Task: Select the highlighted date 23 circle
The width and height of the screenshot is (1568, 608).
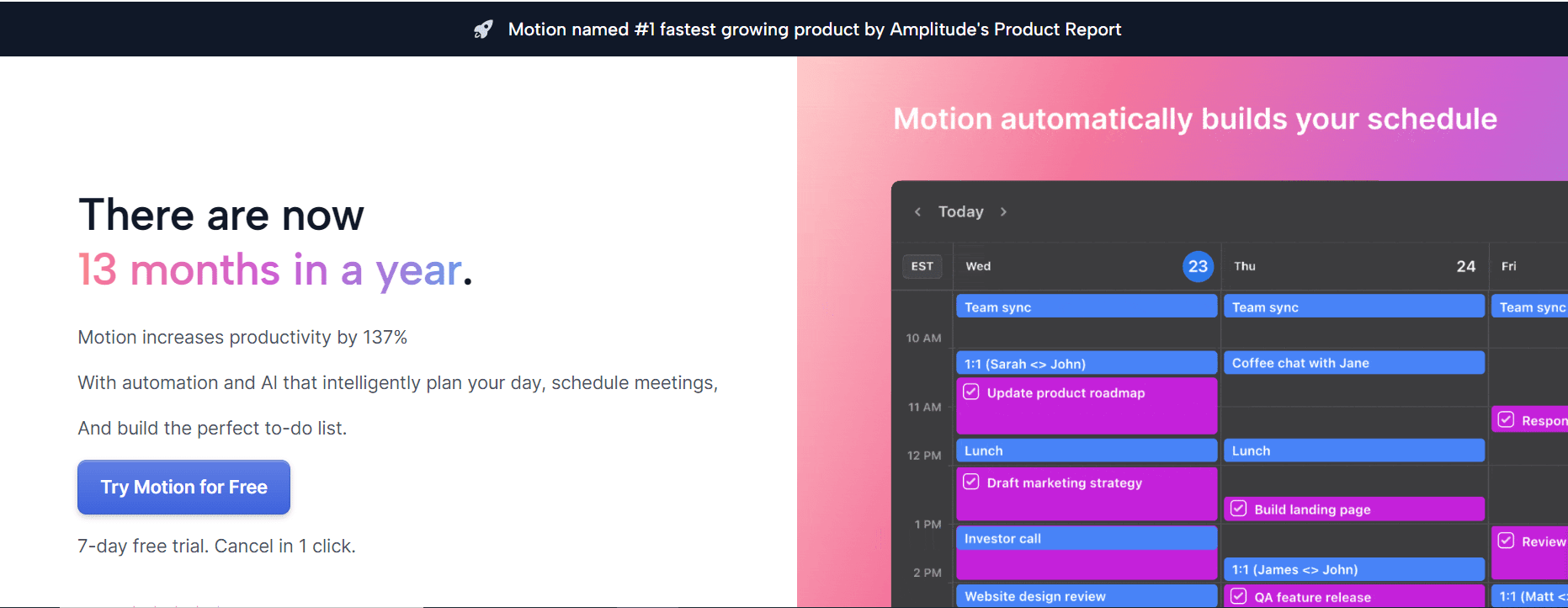Action: tap(1198, 266)
